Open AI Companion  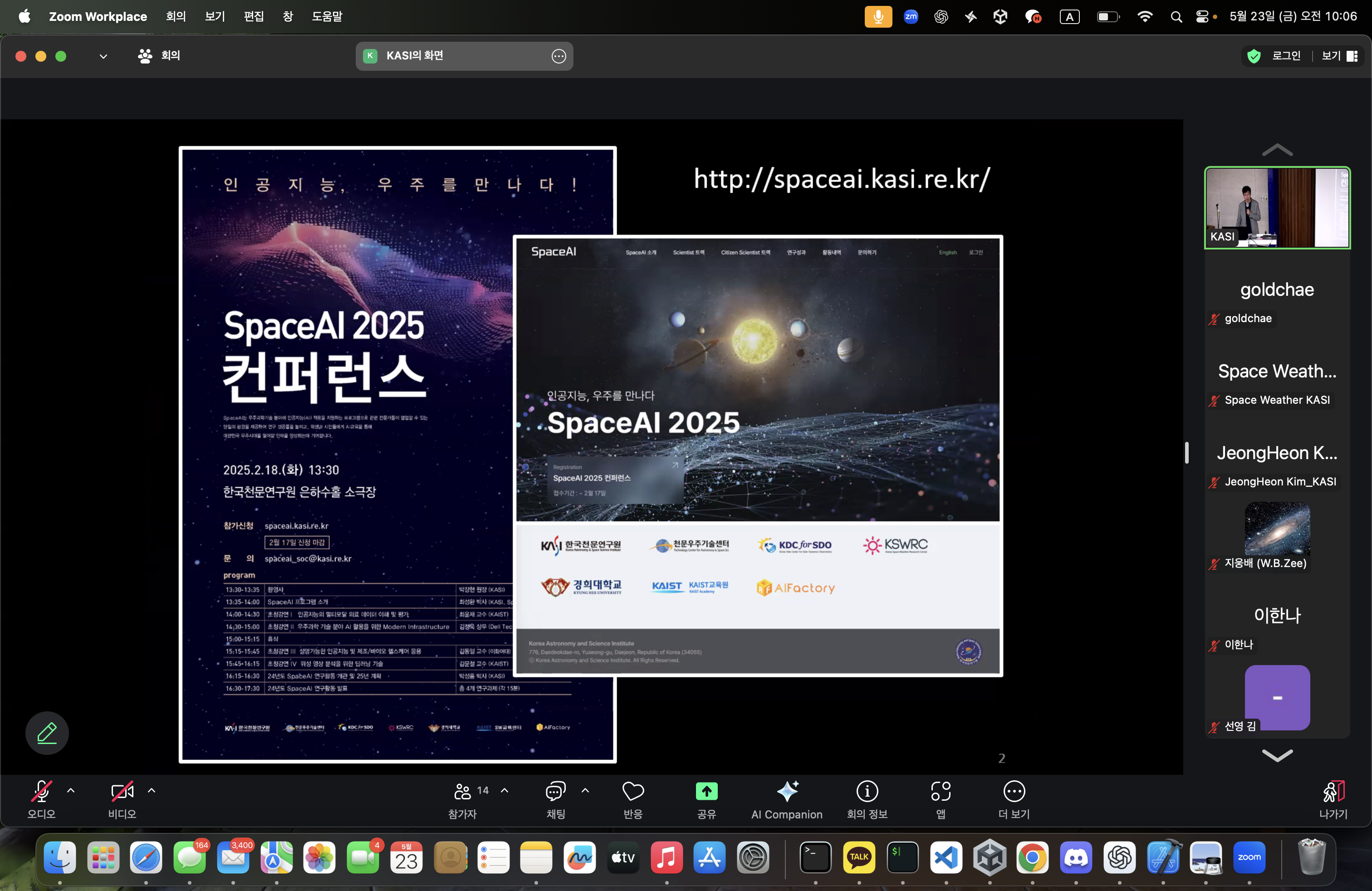coord(787,799)
